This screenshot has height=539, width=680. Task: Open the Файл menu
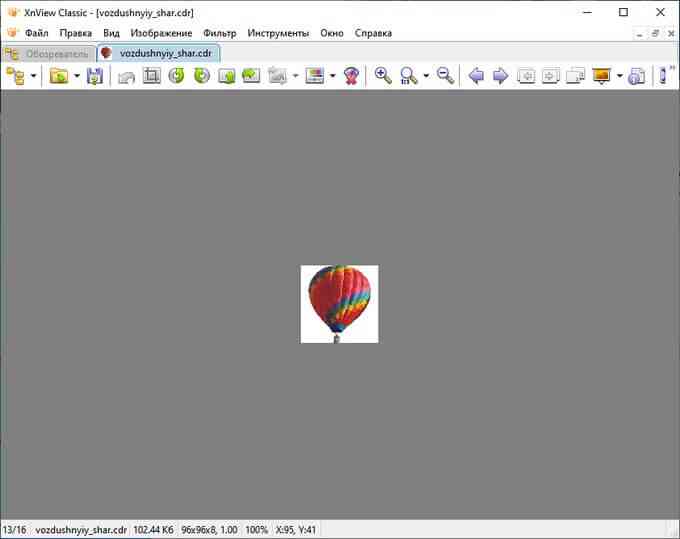[36, 33]
